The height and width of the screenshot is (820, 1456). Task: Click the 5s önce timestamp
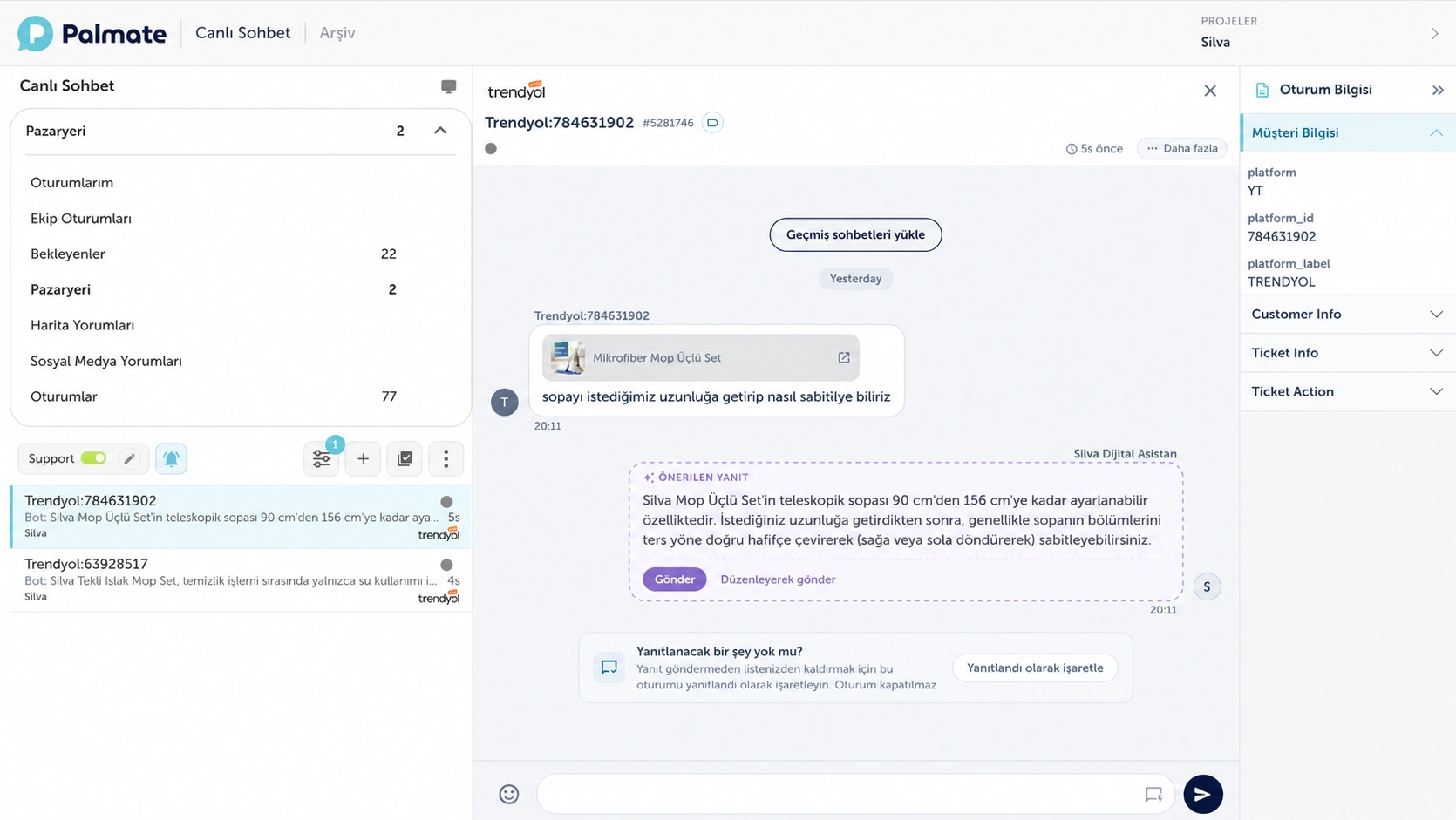click(1094, 149)
